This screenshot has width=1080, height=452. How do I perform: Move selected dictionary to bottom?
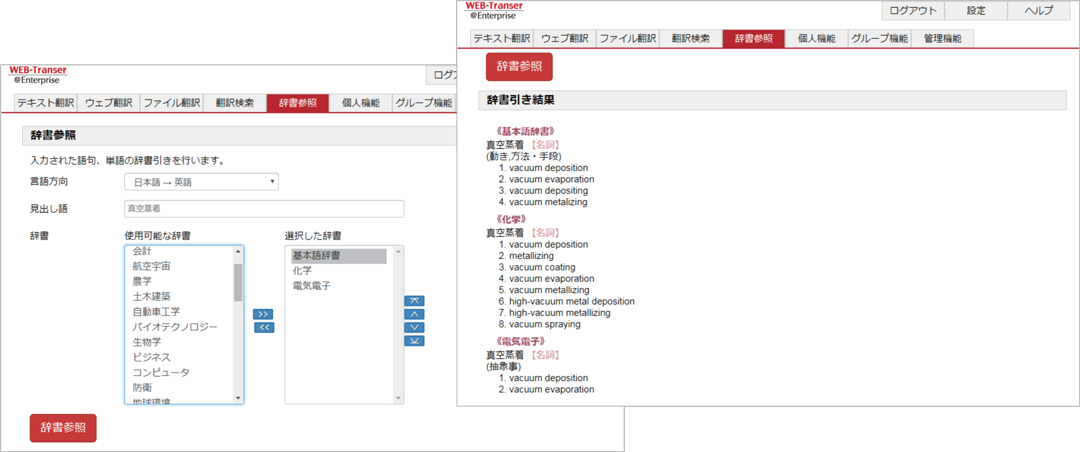point(414,340)
